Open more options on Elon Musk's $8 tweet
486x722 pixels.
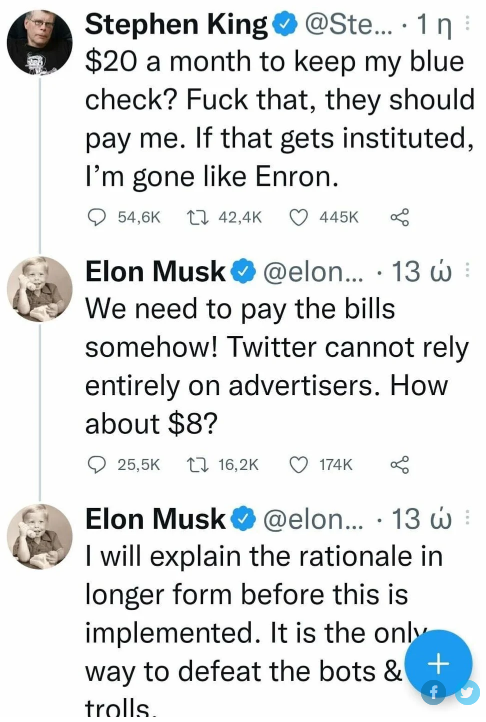coord(467,270)
